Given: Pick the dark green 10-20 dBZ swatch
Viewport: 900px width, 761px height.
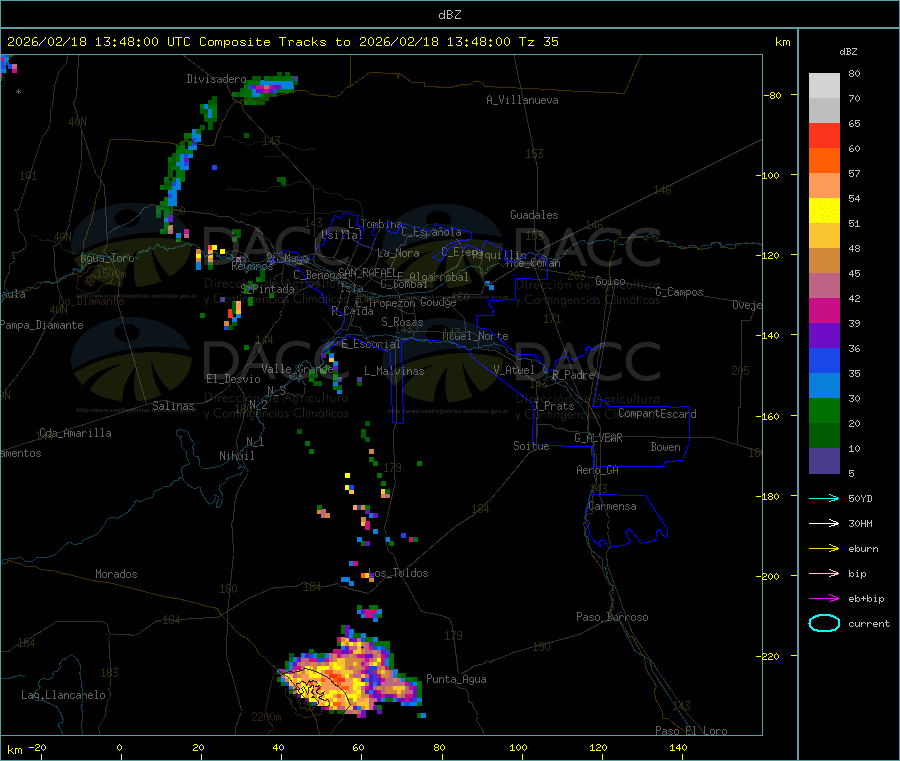Looking at the screenshot, I should pyautogui.click(x=824, y=436).
